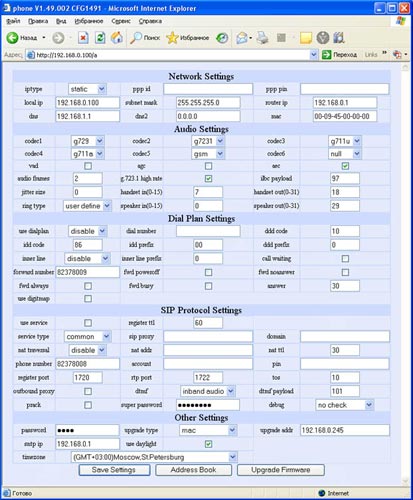The height and width of the screenshot is (500, 413).
Task: Expand the codec1 g729 dropdown
Action: click(x=88, y=141)
